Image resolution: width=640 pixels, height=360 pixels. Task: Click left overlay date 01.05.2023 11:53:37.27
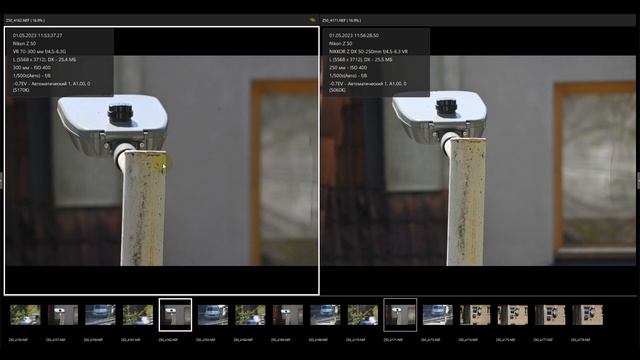pyautogui.click(x=38, y=36)
